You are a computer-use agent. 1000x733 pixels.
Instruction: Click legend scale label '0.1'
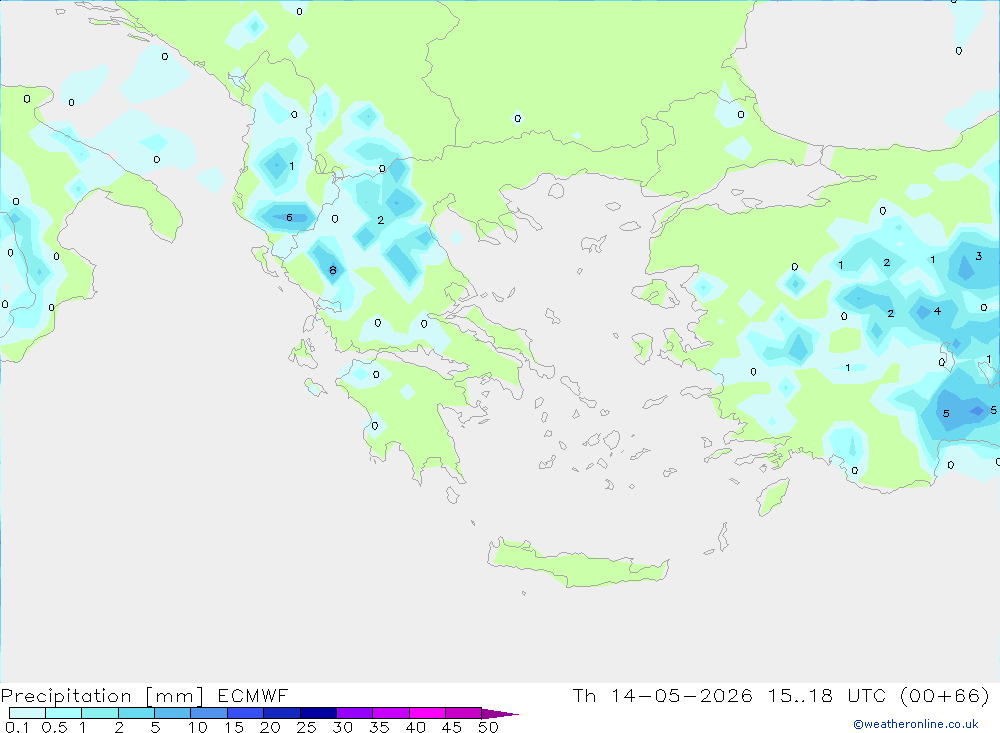tap(17, 727)
